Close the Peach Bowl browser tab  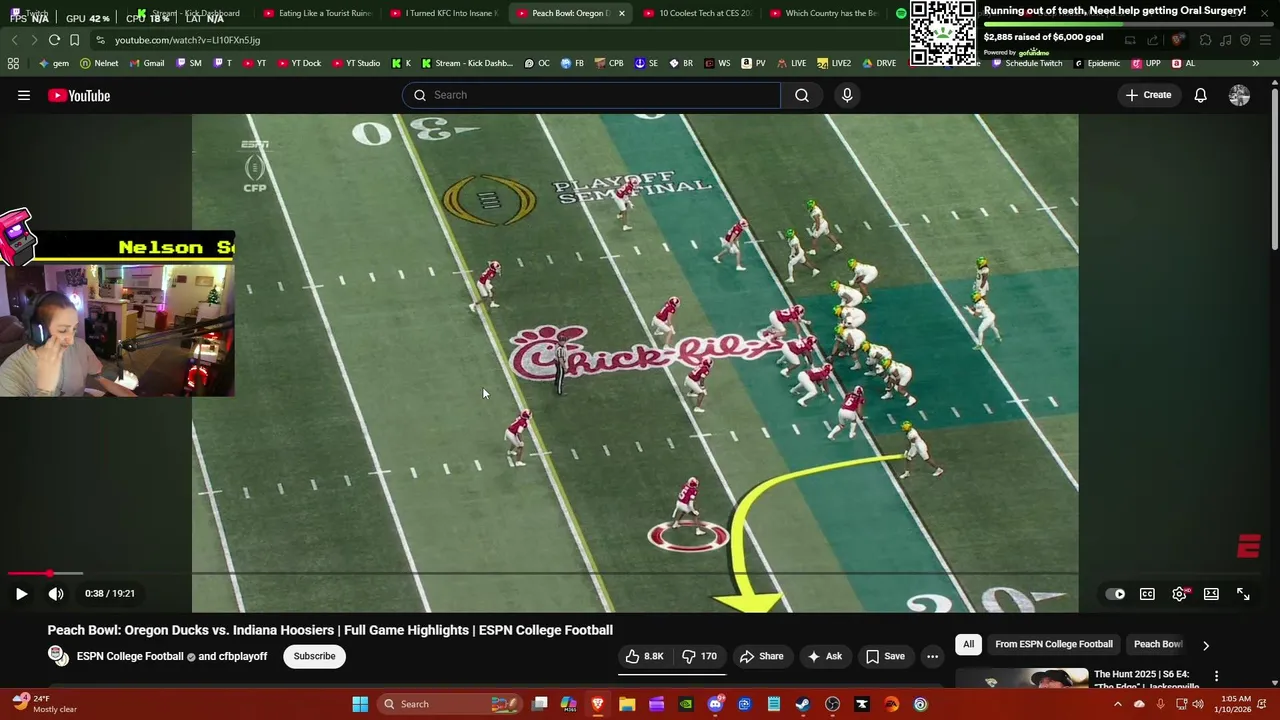click(622, 13)
